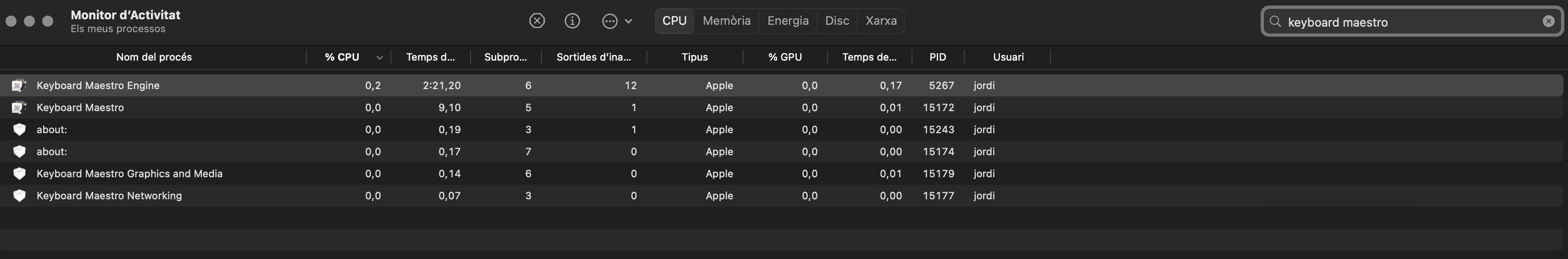The image size is (1568, 259).
Task: Sort by the PID column header
Action: tap(937, 56)
